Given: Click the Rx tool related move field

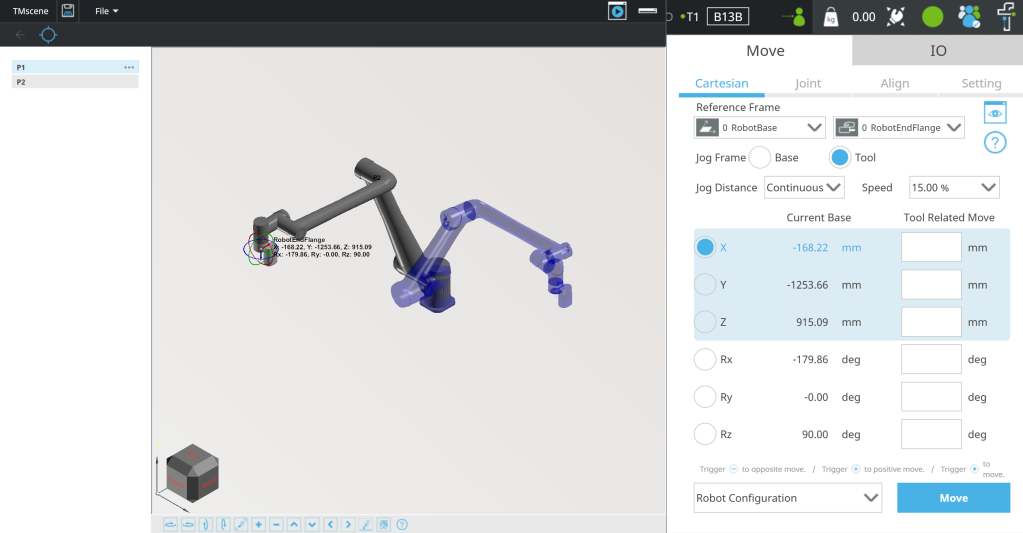Looking at the screenshot, I should tap(931, 359).
